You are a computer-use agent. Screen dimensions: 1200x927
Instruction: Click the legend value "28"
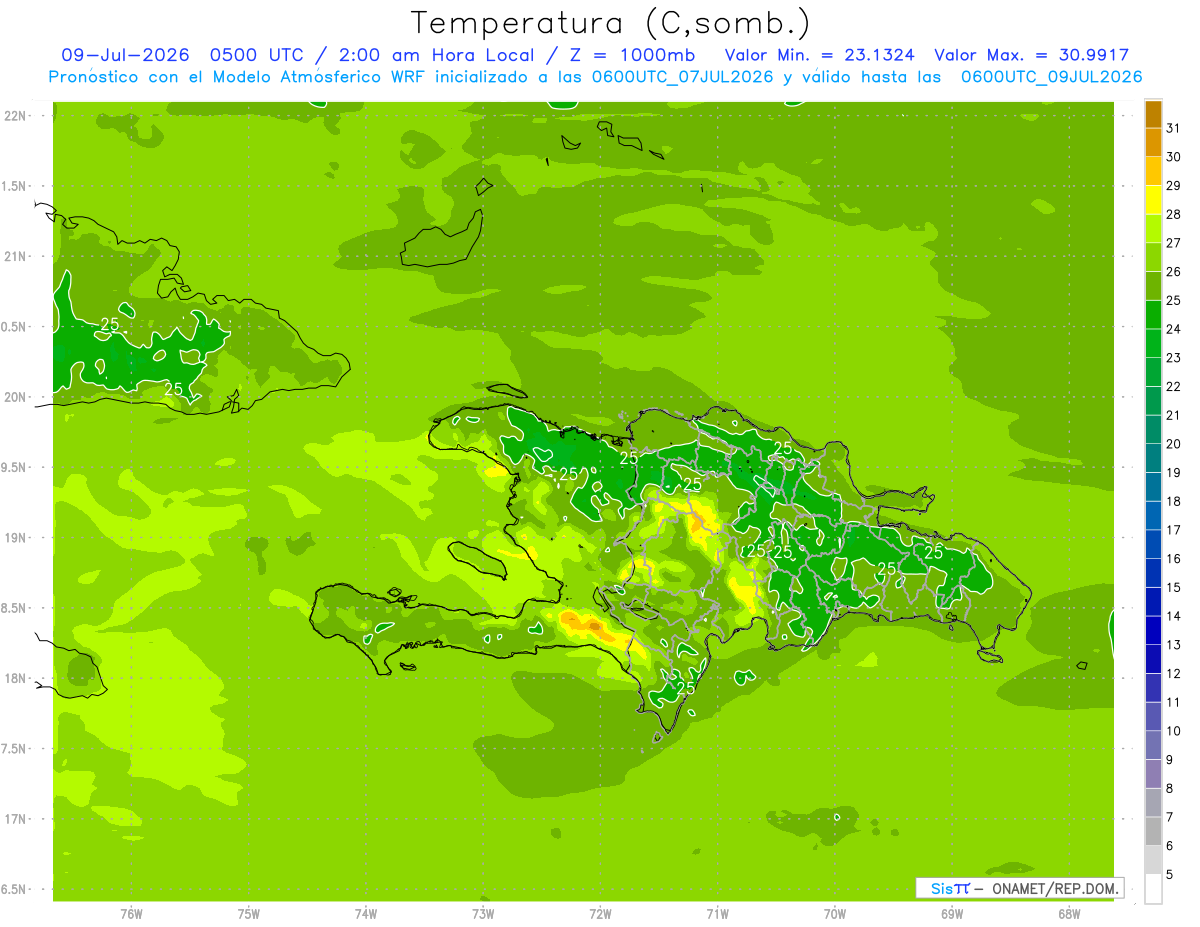click(x=1174, y=214)
